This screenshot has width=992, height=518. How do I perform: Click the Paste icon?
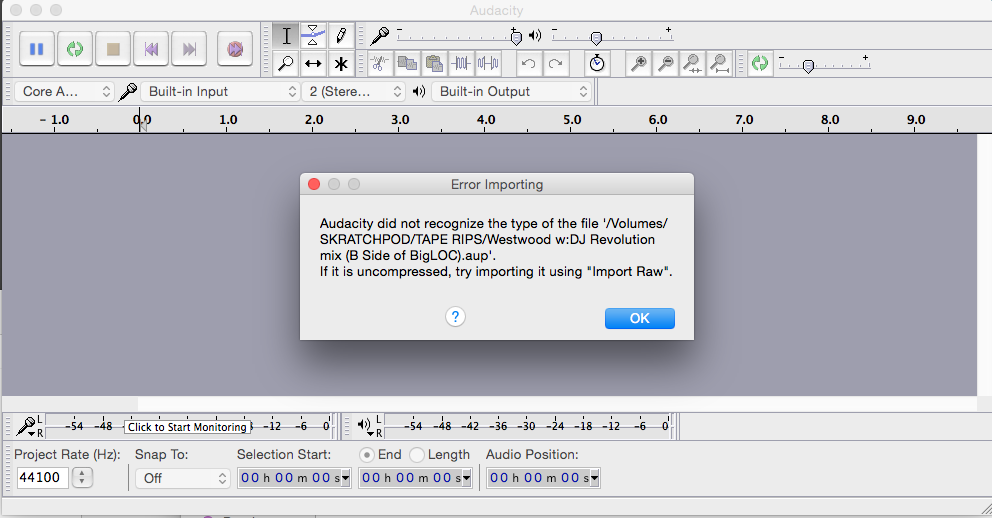[434, 63]
